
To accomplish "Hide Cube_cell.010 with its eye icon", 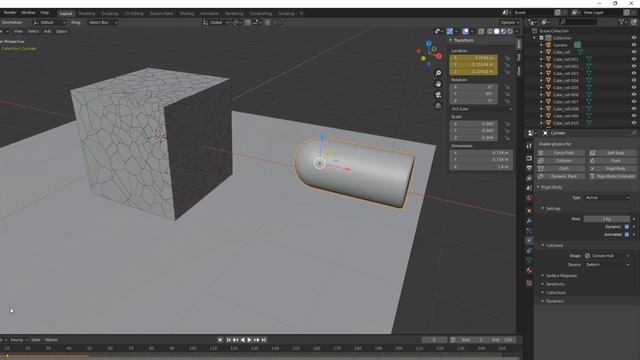I will pyautogui.click(x=634, y=123).
